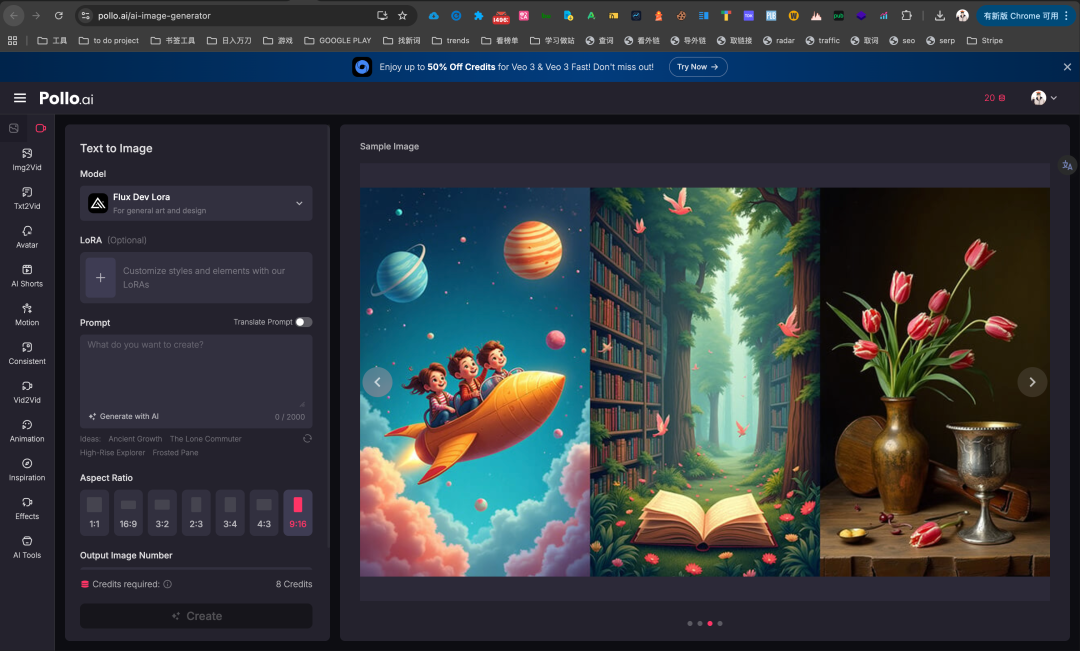Open the tulips still life sample image
Screen dimensions: 1080x651
point(935,382)
